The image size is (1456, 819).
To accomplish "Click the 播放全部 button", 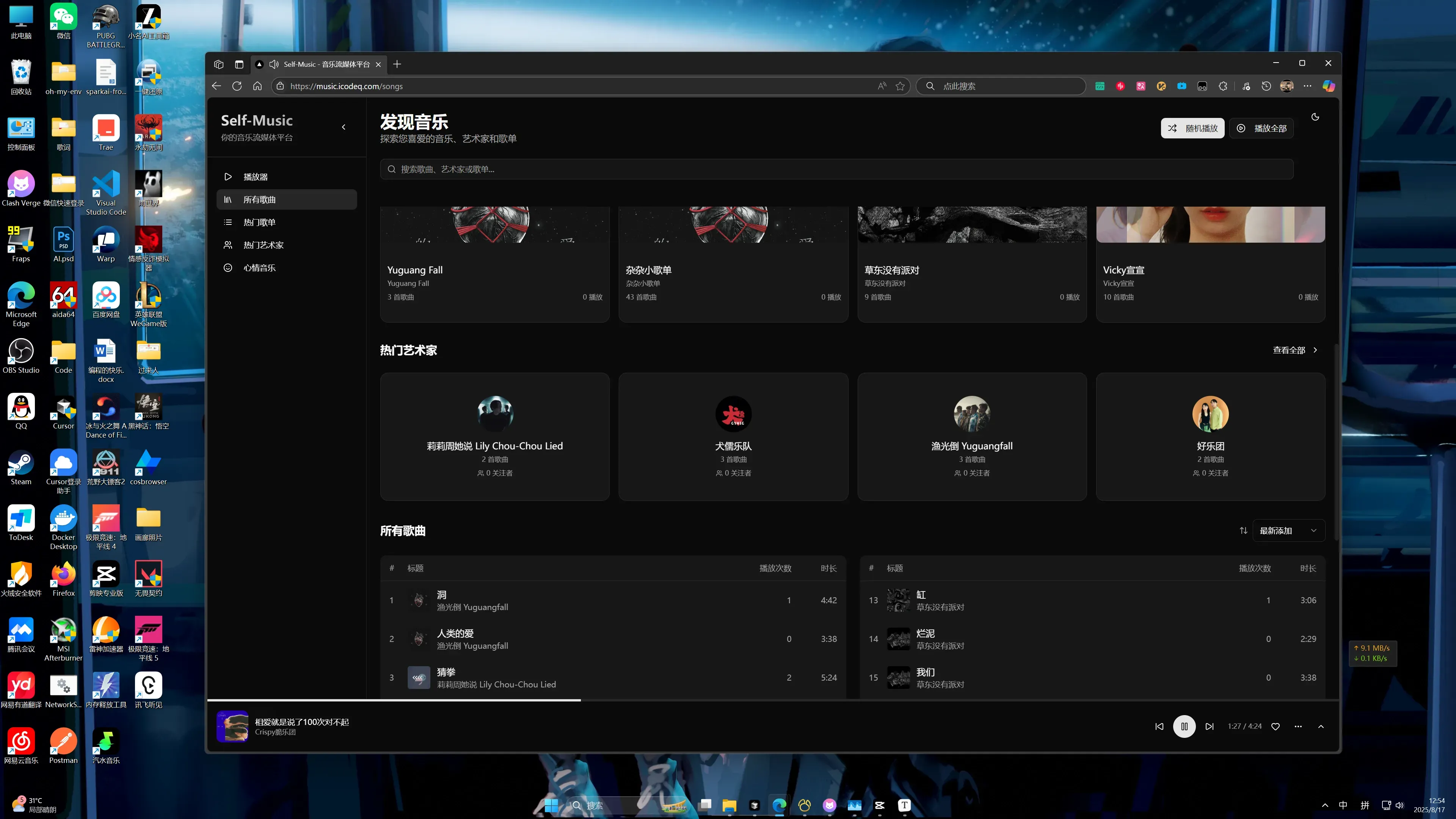I will [1261, 128].
